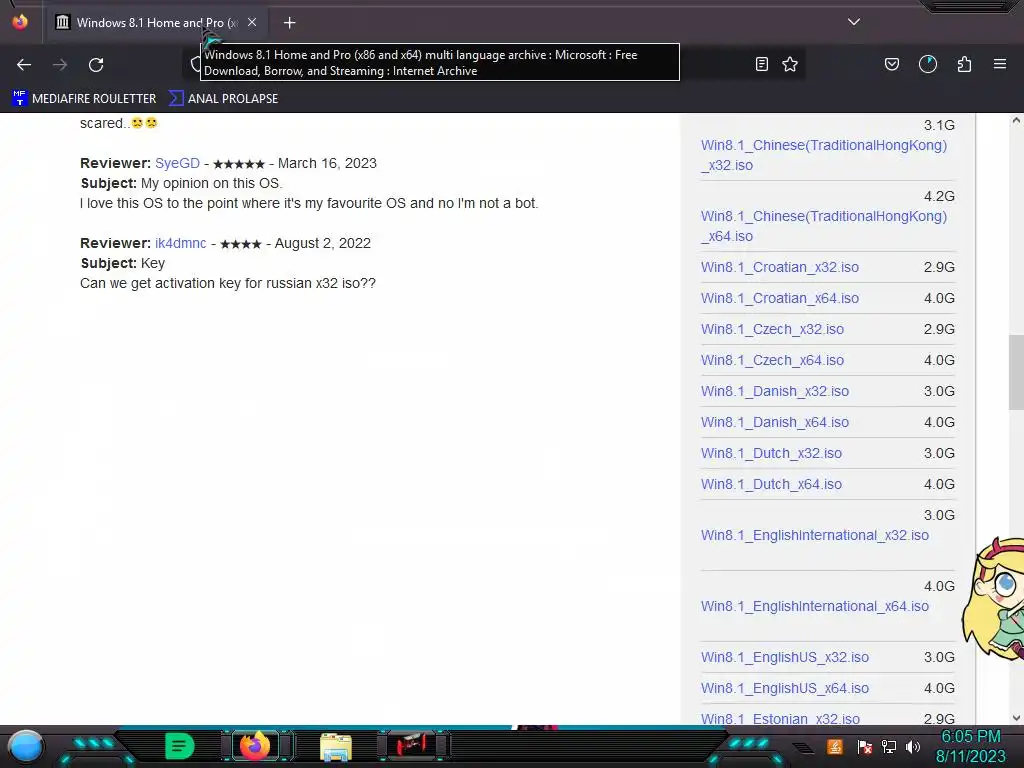1024x768 pixels.
Task: Click the subject text 'My opinion on this OS.'
Action: click(212, 184)
